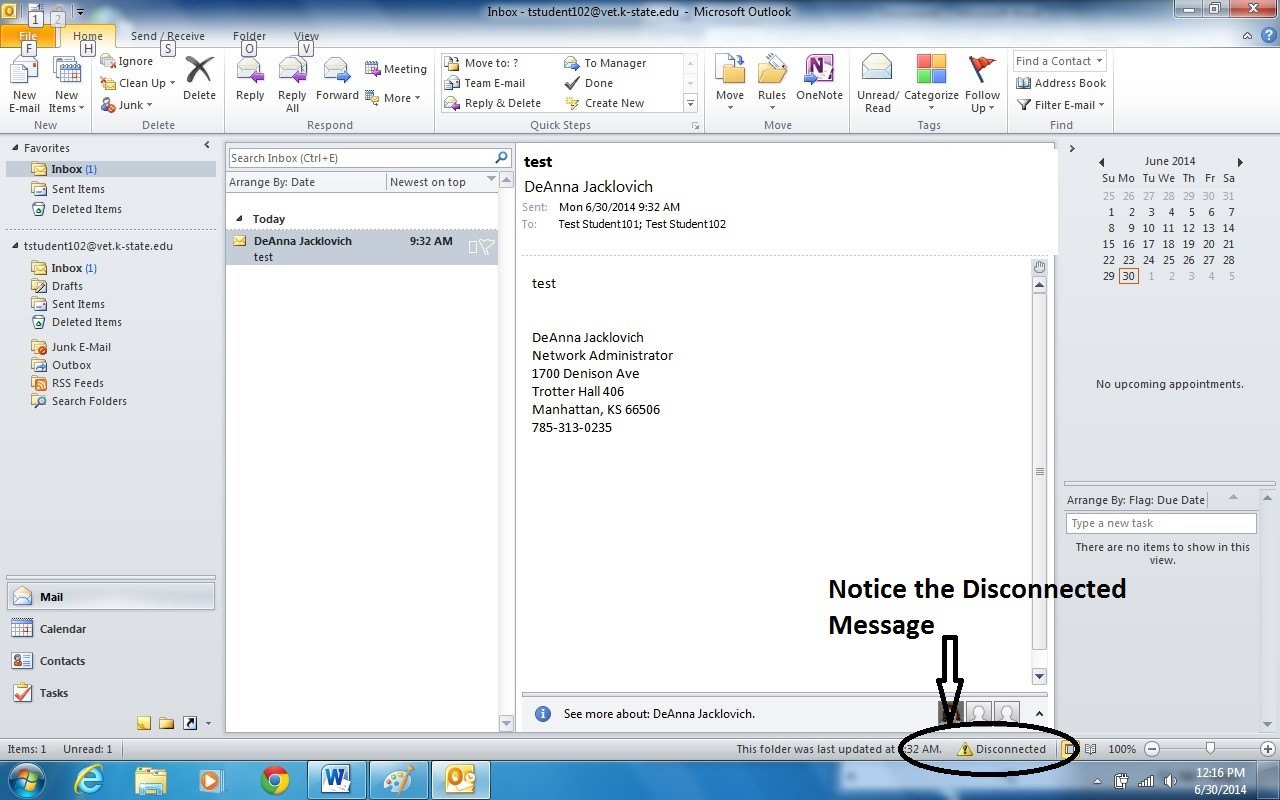Collapse the Today group in message list

pyautogui.click(x=238, y=219)
